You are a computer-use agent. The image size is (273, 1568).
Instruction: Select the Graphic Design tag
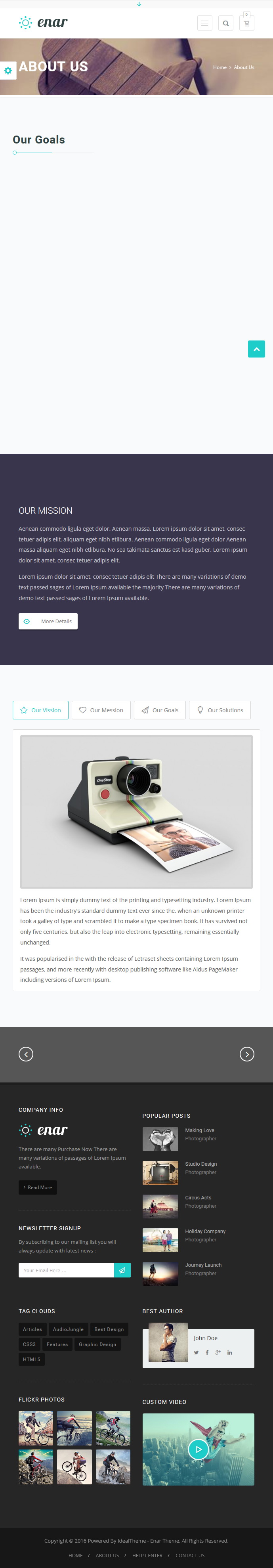pyautogui.click(x=97, y=1344)
